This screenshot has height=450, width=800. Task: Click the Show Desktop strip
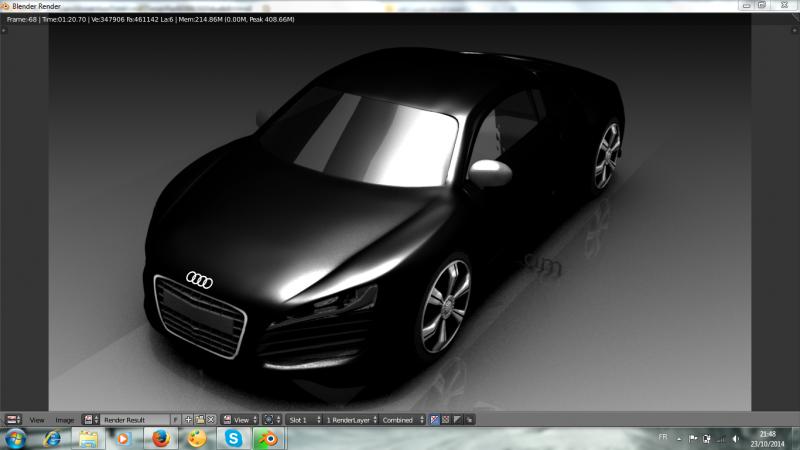click(795, 439)
